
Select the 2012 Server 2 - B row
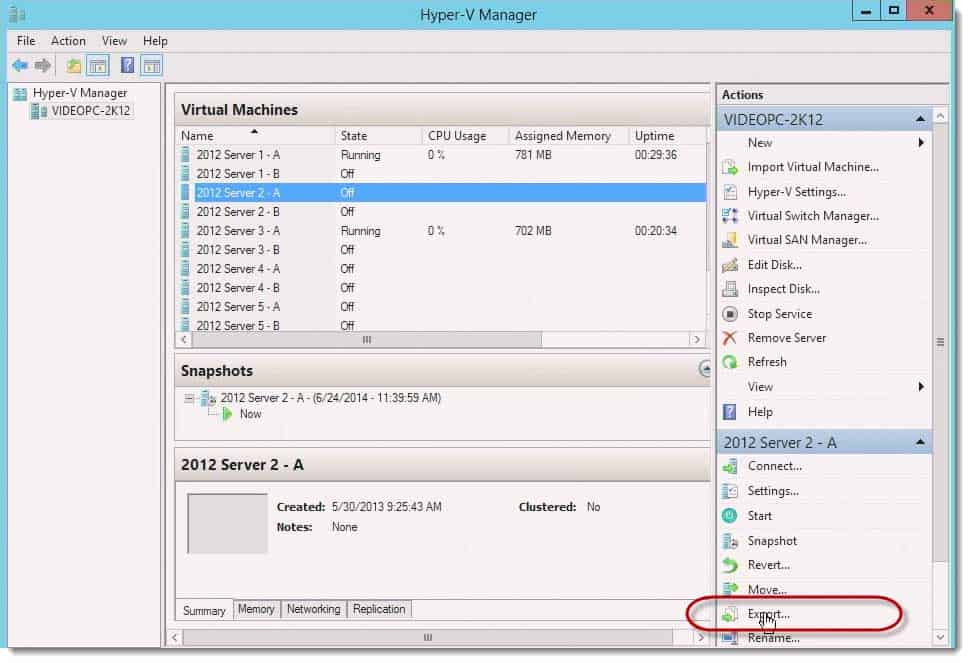click(x=442, y=212)
